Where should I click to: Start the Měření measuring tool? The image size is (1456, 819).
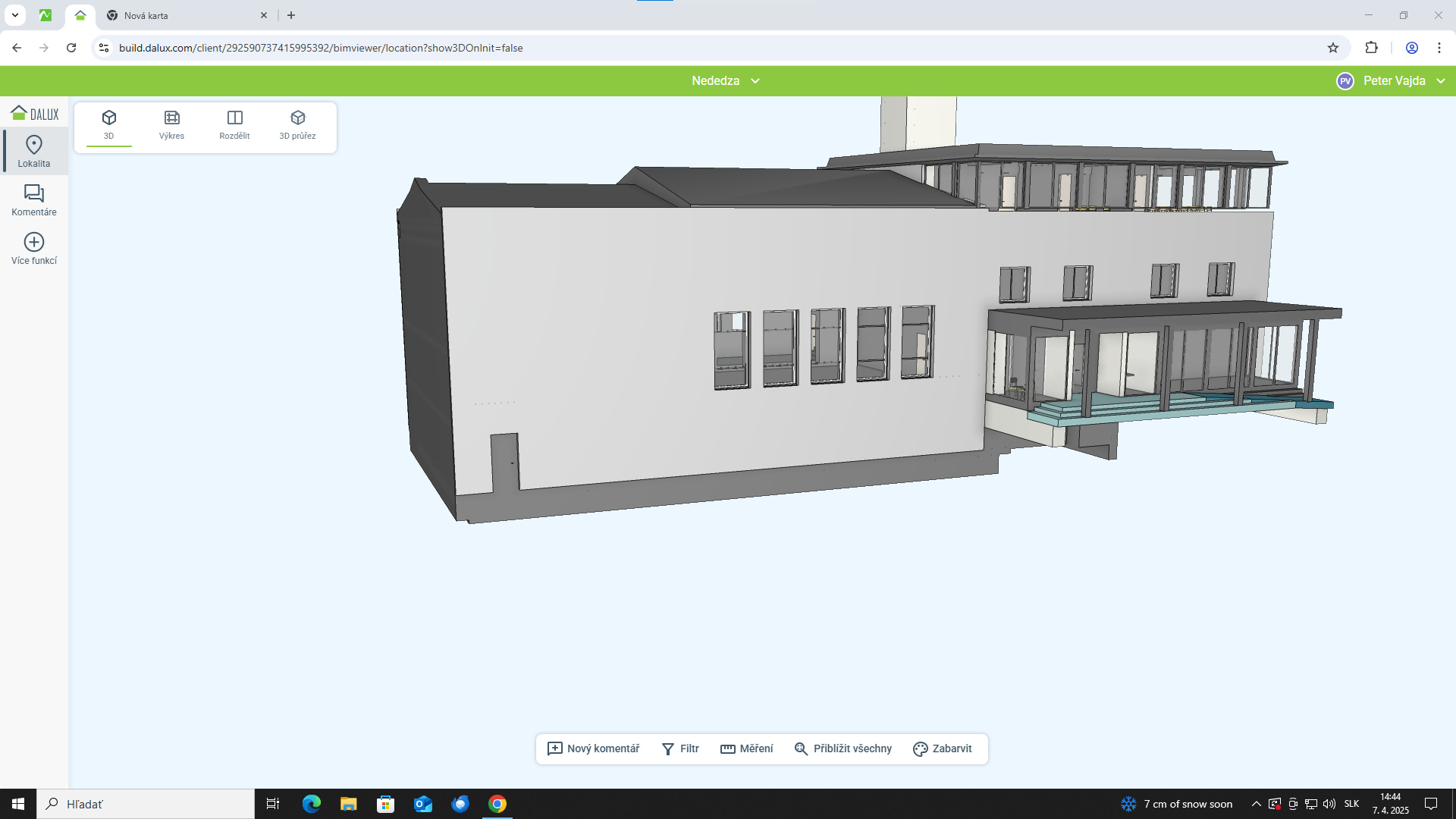pos(747,748)
